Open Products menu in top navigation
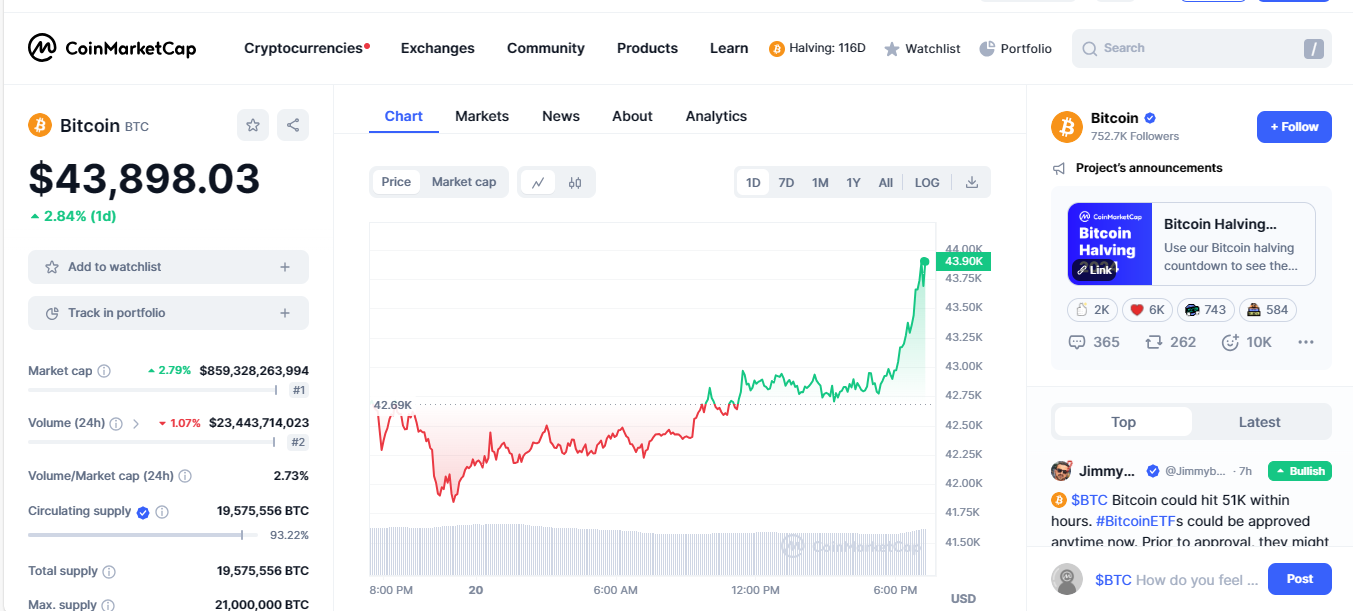 pos(647,48)
